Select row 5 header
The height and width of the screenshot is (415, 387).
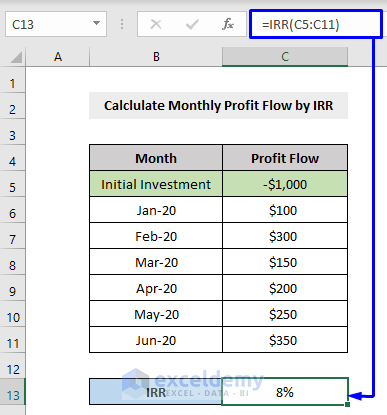[x=12, y=184]
